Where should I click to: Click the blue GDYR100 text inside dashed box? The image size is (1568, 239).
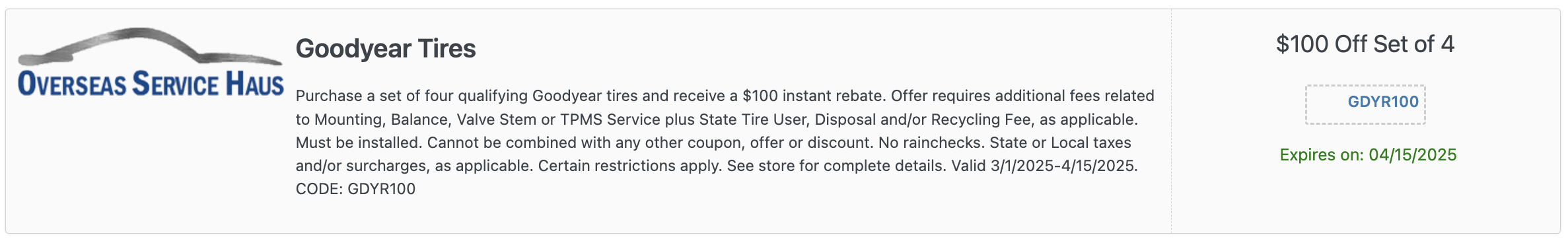point(1383,102)
